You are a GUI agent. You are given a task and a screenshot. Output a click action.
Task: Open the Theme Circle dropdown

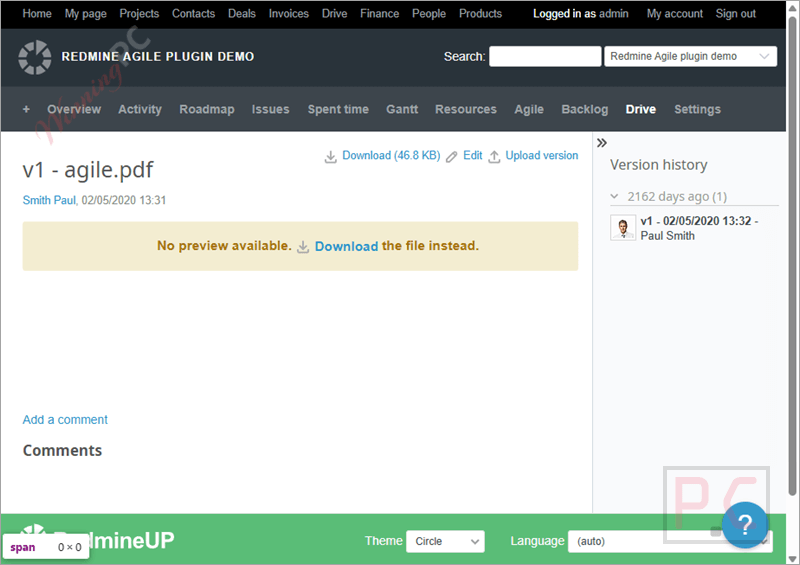(x=445, y=541)
